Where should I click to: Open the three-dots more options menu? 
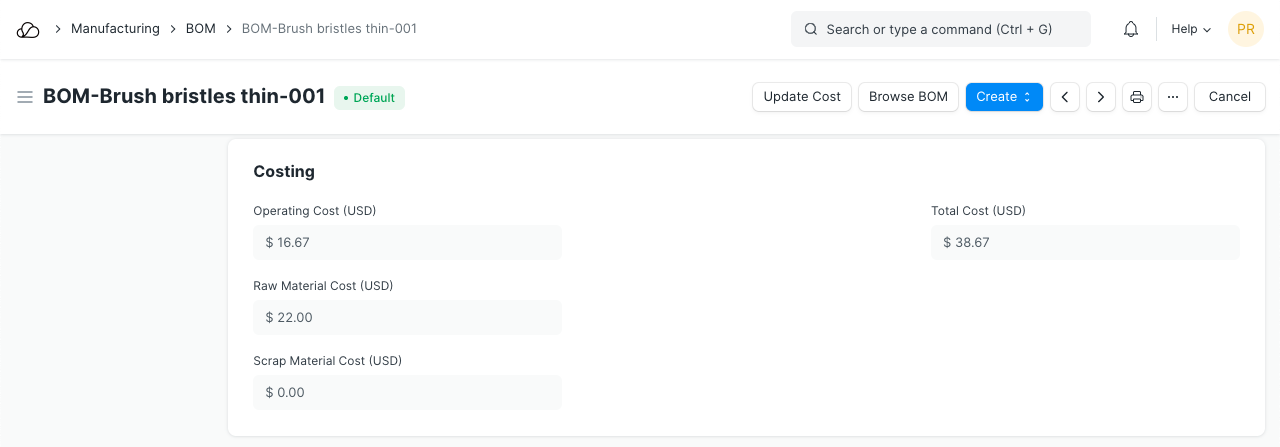click(x=1173, y=97)
